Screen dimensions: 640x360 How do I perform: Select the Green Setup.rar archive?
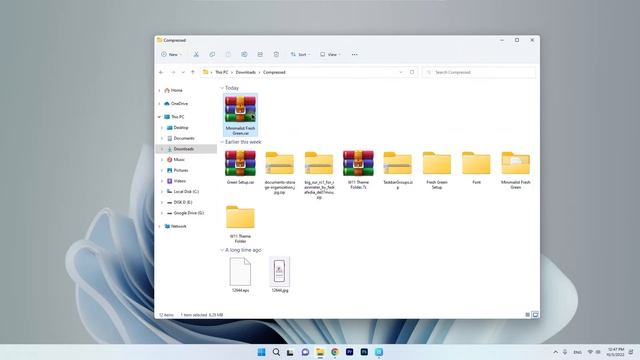(x=240, y=167)
